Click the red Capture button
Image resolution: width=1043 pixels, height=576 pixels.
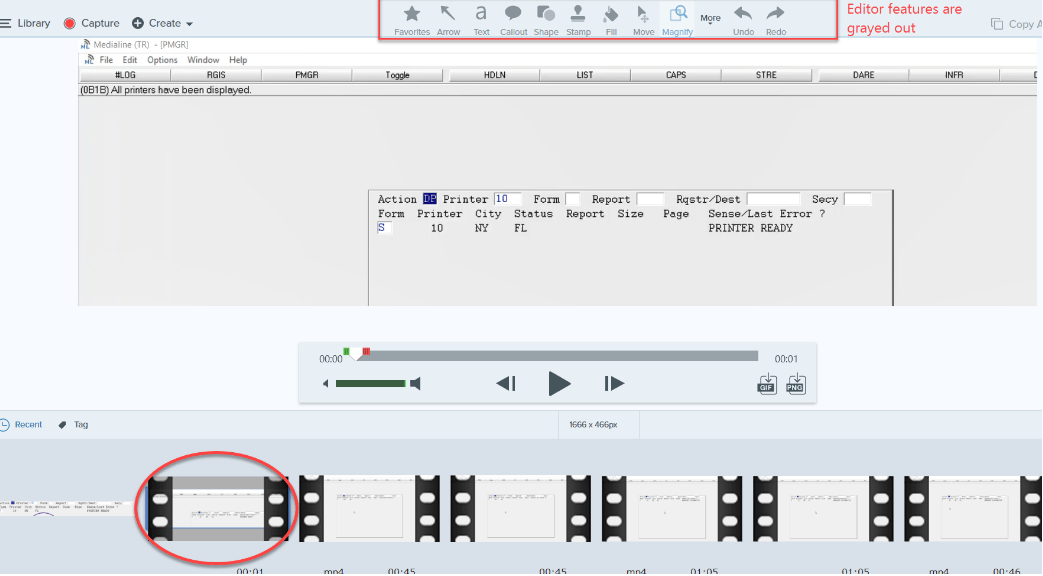click(x=91, y=23)
